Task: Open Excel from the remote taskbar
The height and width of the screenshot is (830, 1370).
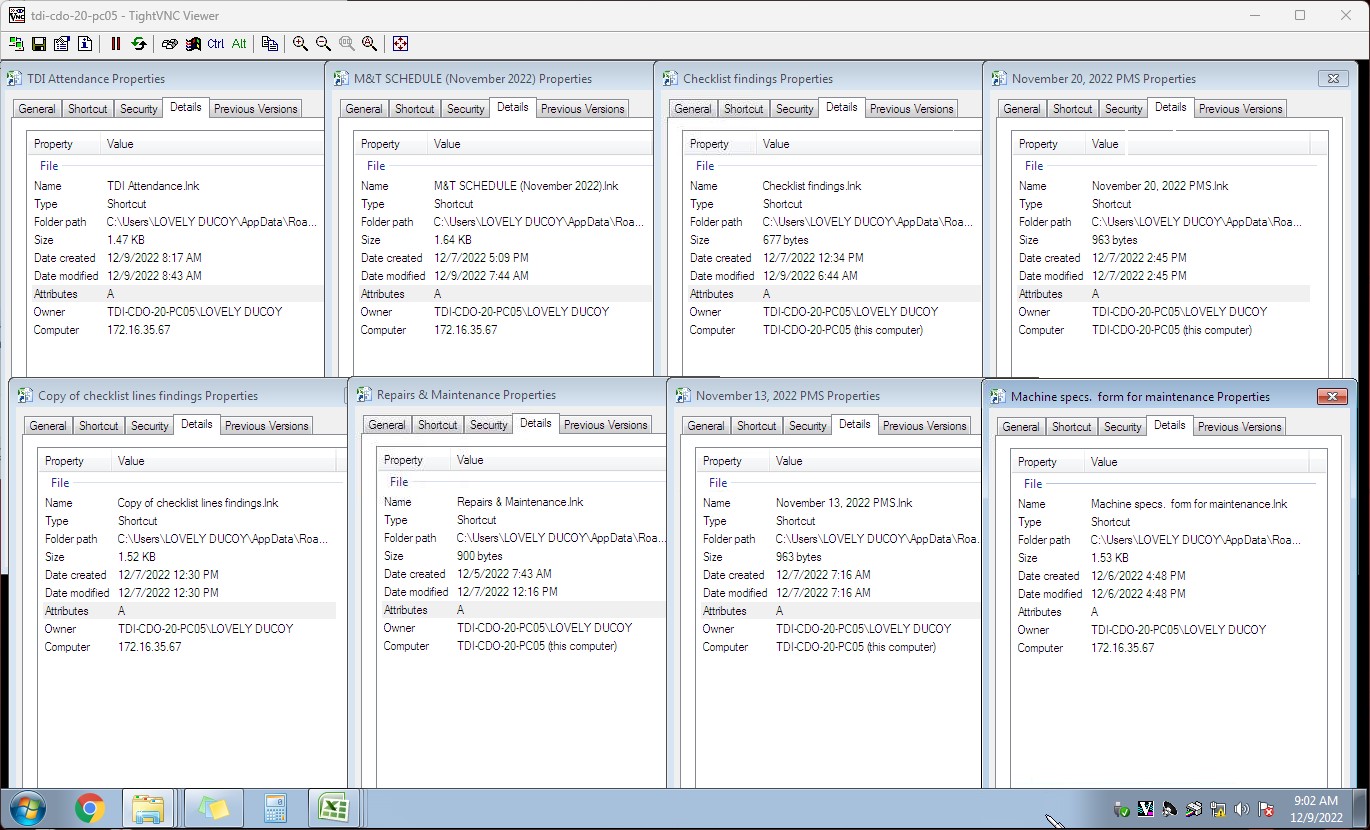Action: 333,808
